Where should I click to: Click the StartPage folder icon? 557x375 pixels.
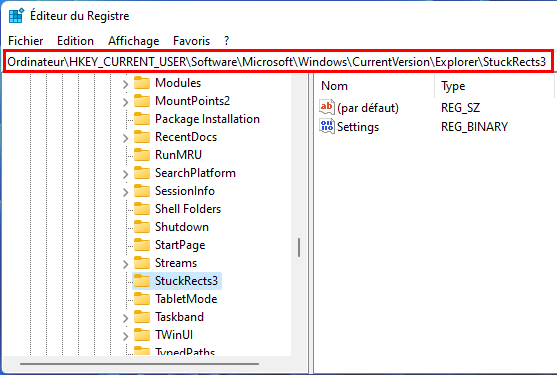(142, 245)
